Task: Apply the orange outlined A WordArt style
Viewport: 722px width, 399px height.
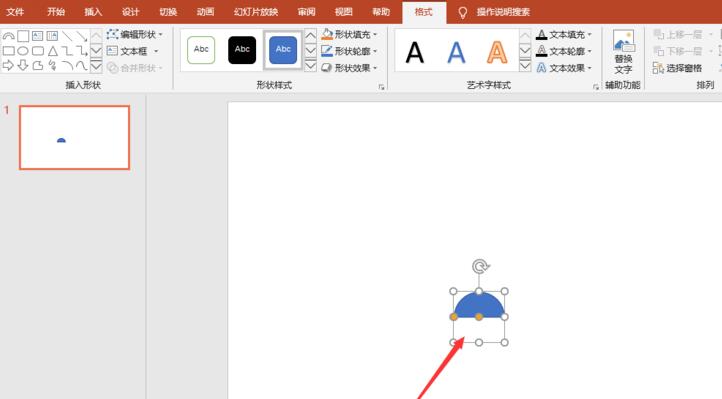Action: 497,52
